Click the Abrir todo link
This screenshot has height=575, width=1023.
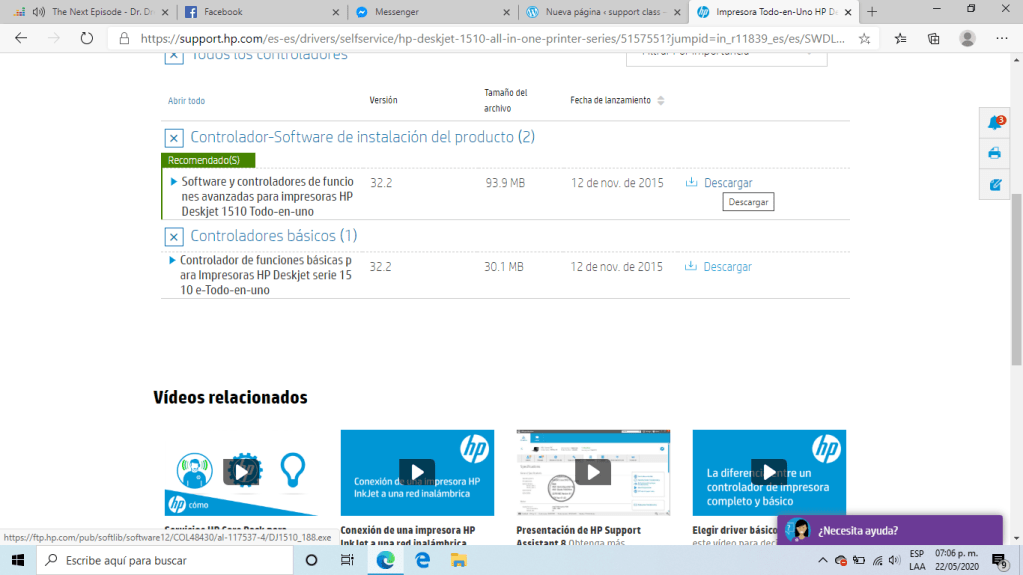coord(187,101)
